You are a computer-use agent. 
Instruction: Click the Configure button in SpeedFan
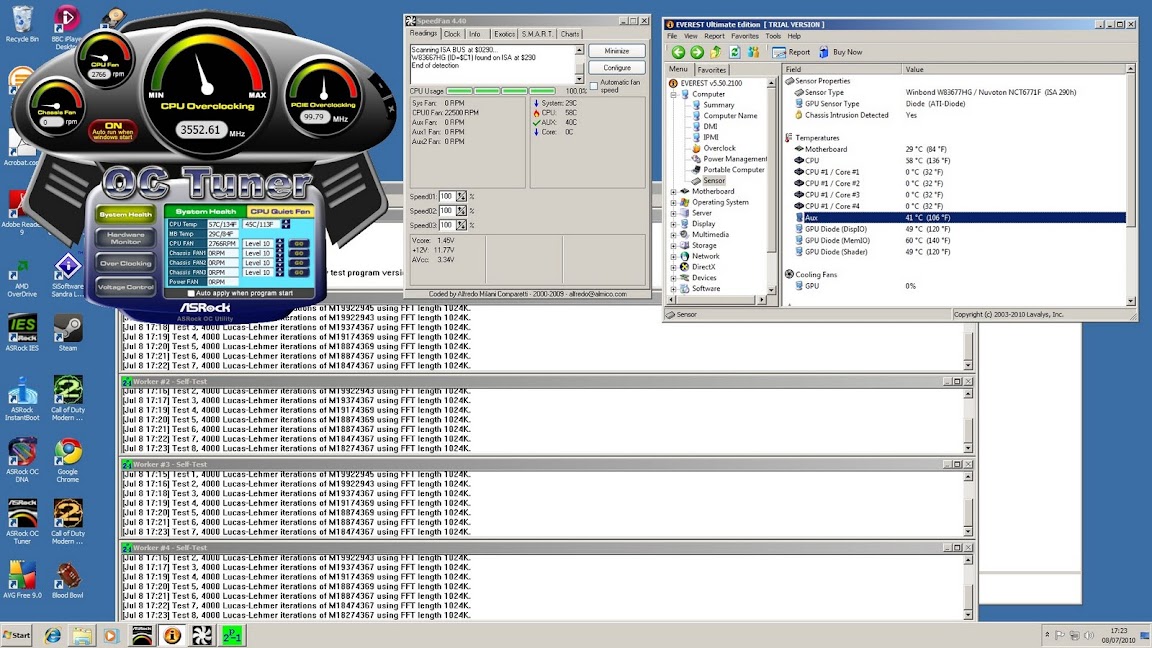point(616,68)
